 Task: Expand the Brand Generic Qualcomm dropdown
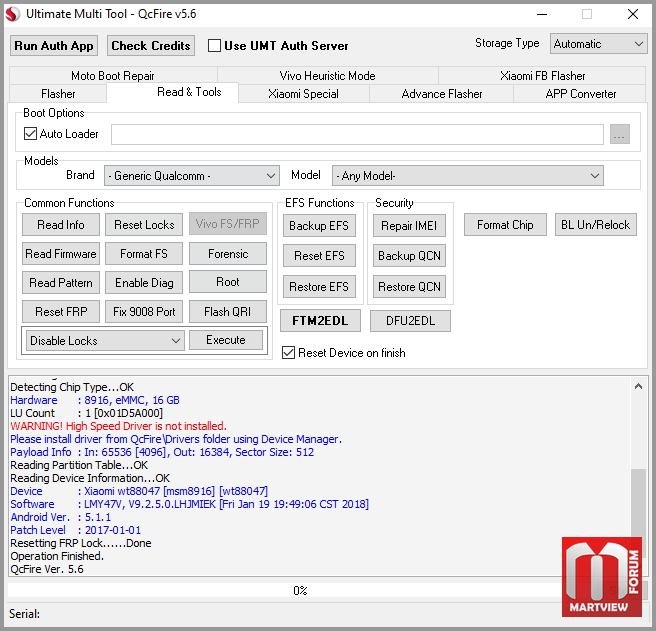[192, 176]
